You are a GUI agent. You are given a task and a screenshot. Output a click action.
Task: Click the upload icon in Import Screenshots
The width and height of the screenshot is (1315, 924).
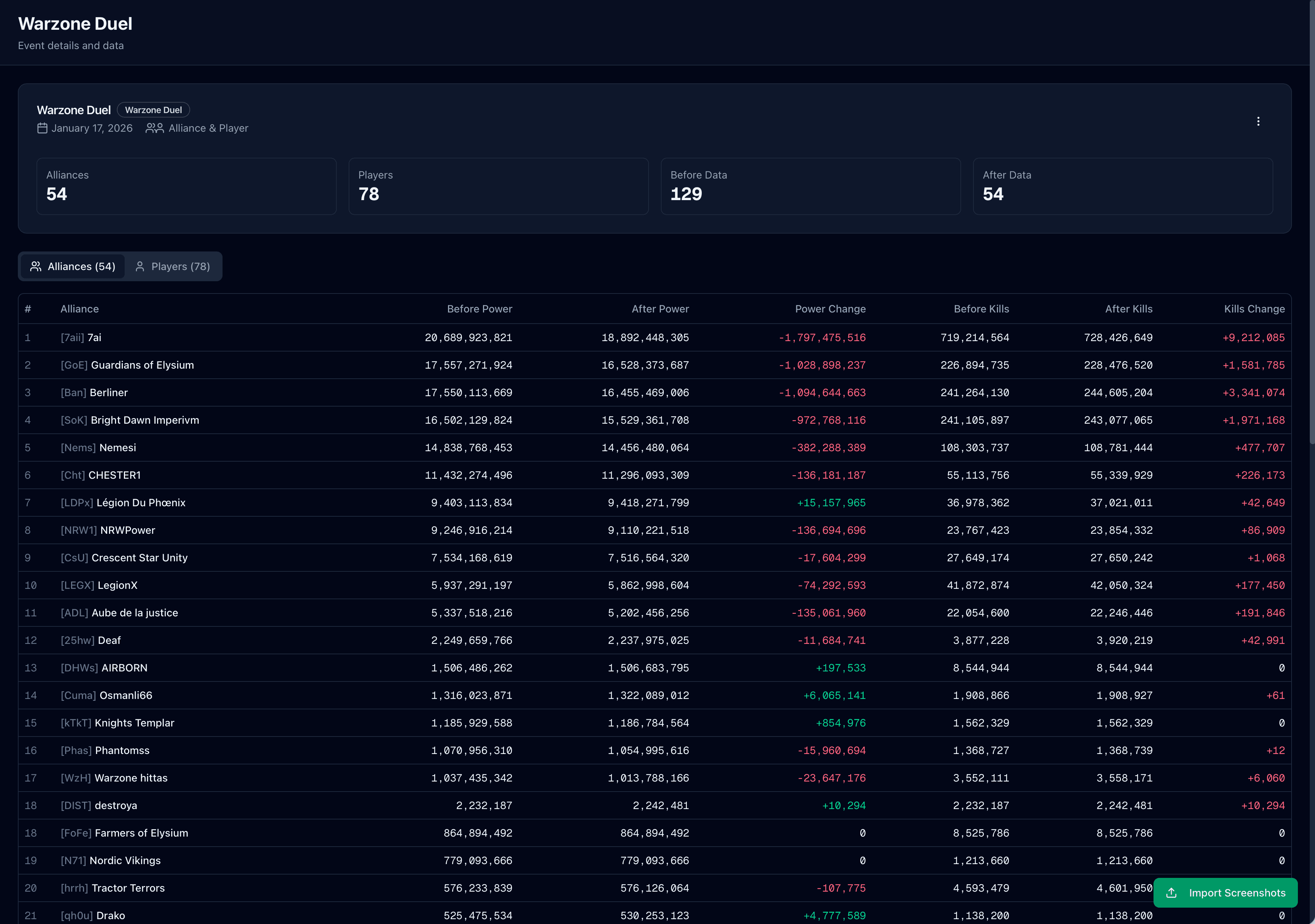coord(1171,892)
